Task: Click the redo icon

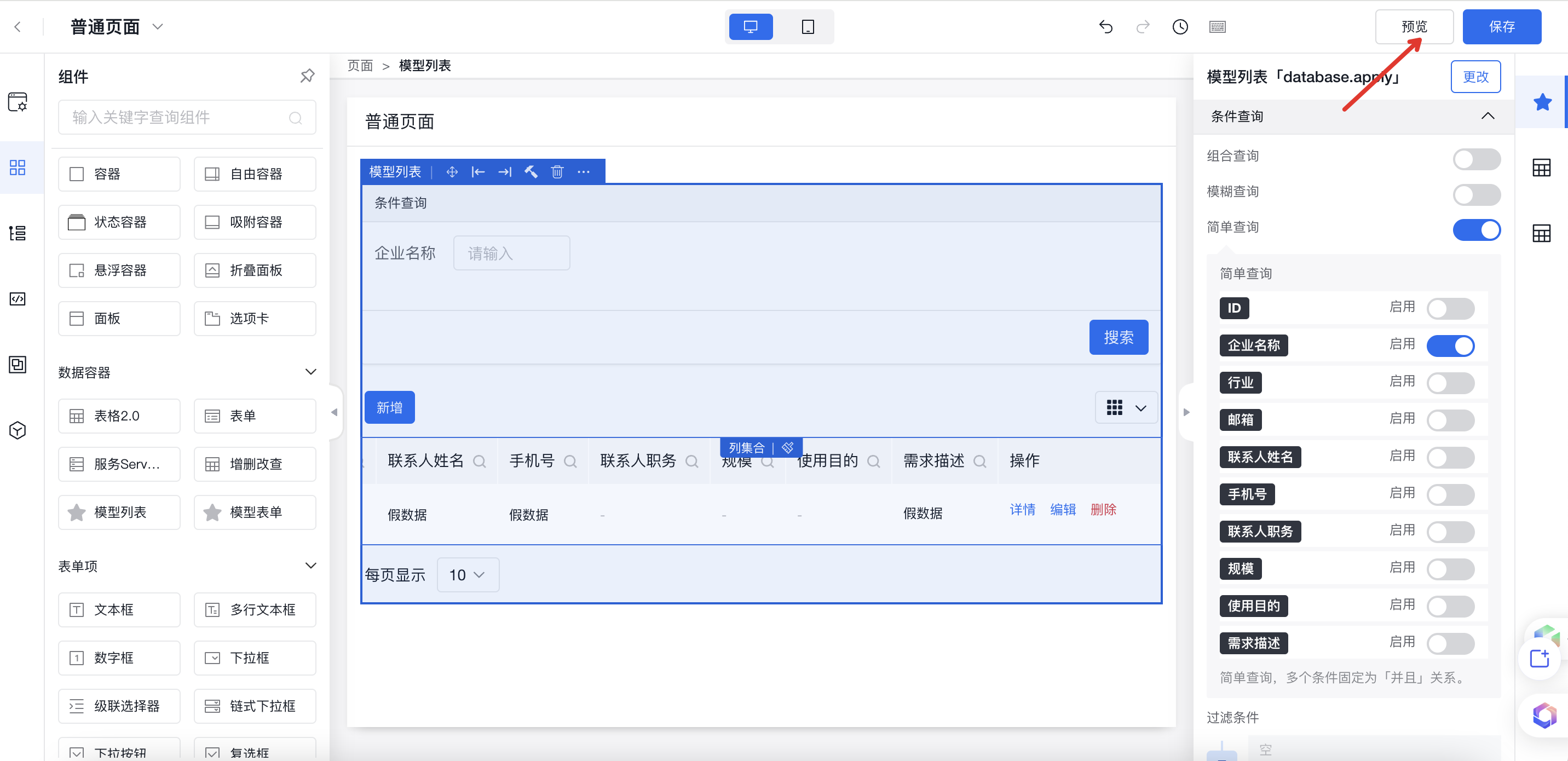Action: (x=1143, y=27)
